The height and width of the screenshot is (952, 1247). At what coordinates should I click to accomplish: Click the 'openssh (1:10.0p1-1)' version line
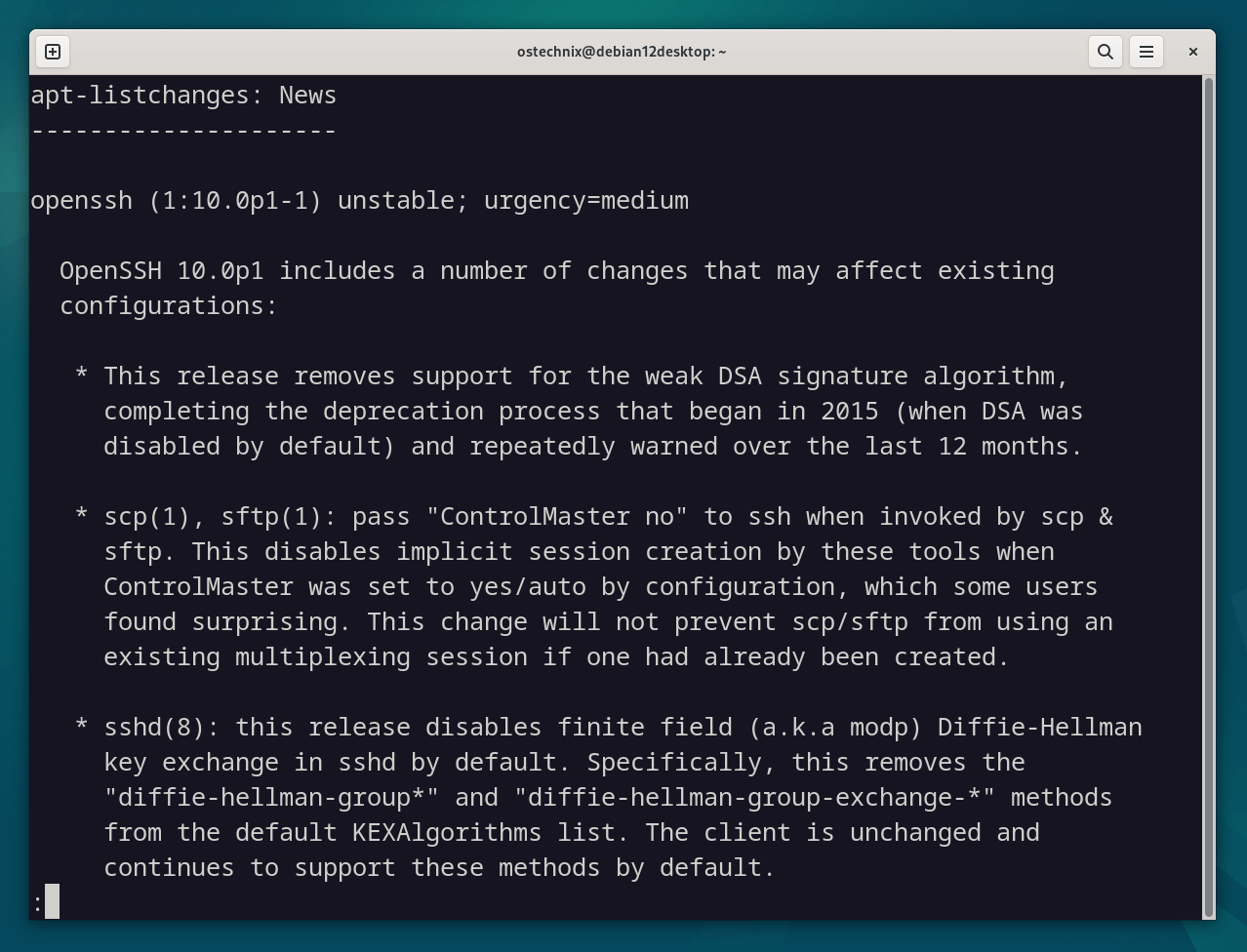pyautogui.click(x=176, y=200)
